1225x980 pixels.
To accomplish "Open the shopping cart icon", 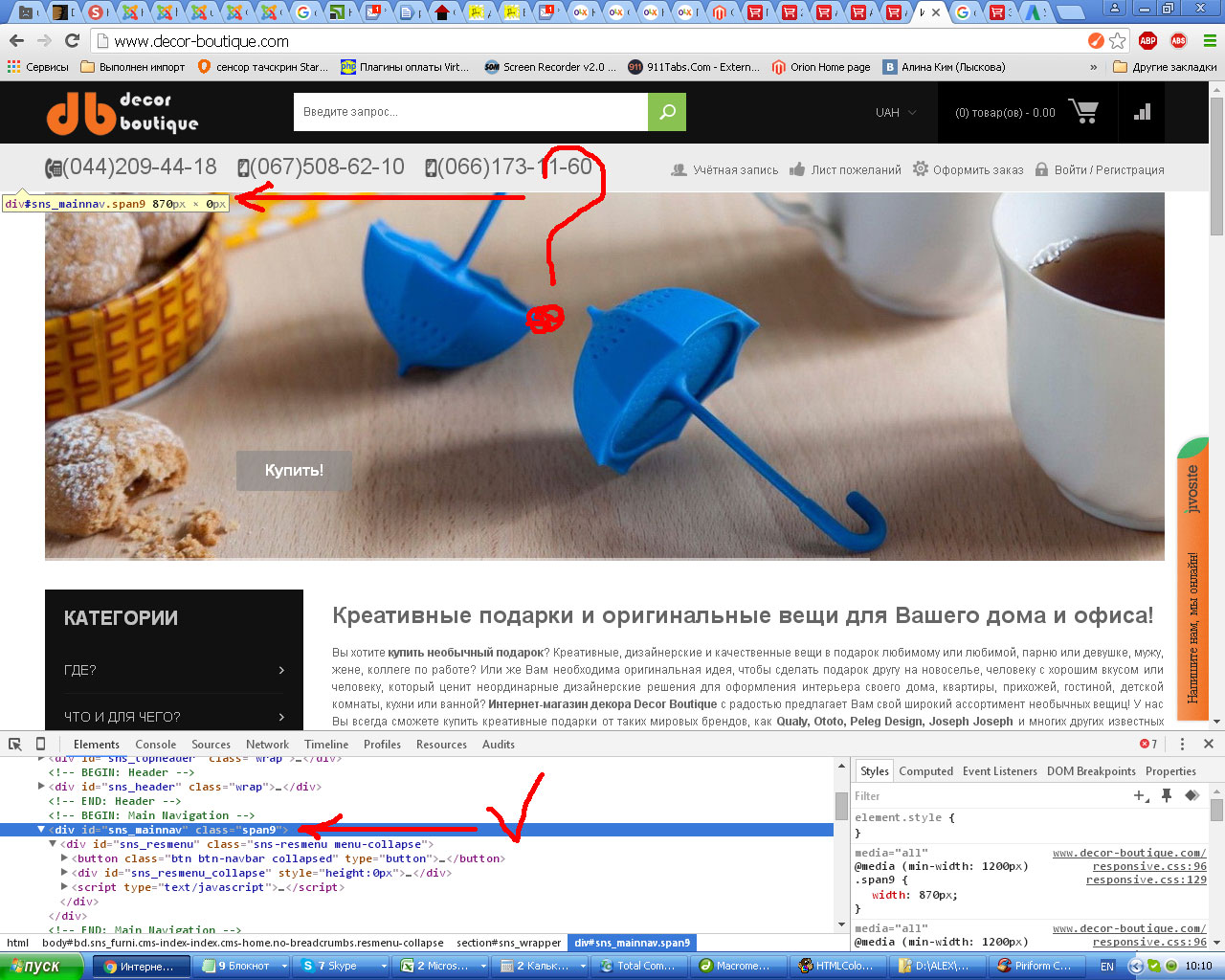I will (1082, 112).
